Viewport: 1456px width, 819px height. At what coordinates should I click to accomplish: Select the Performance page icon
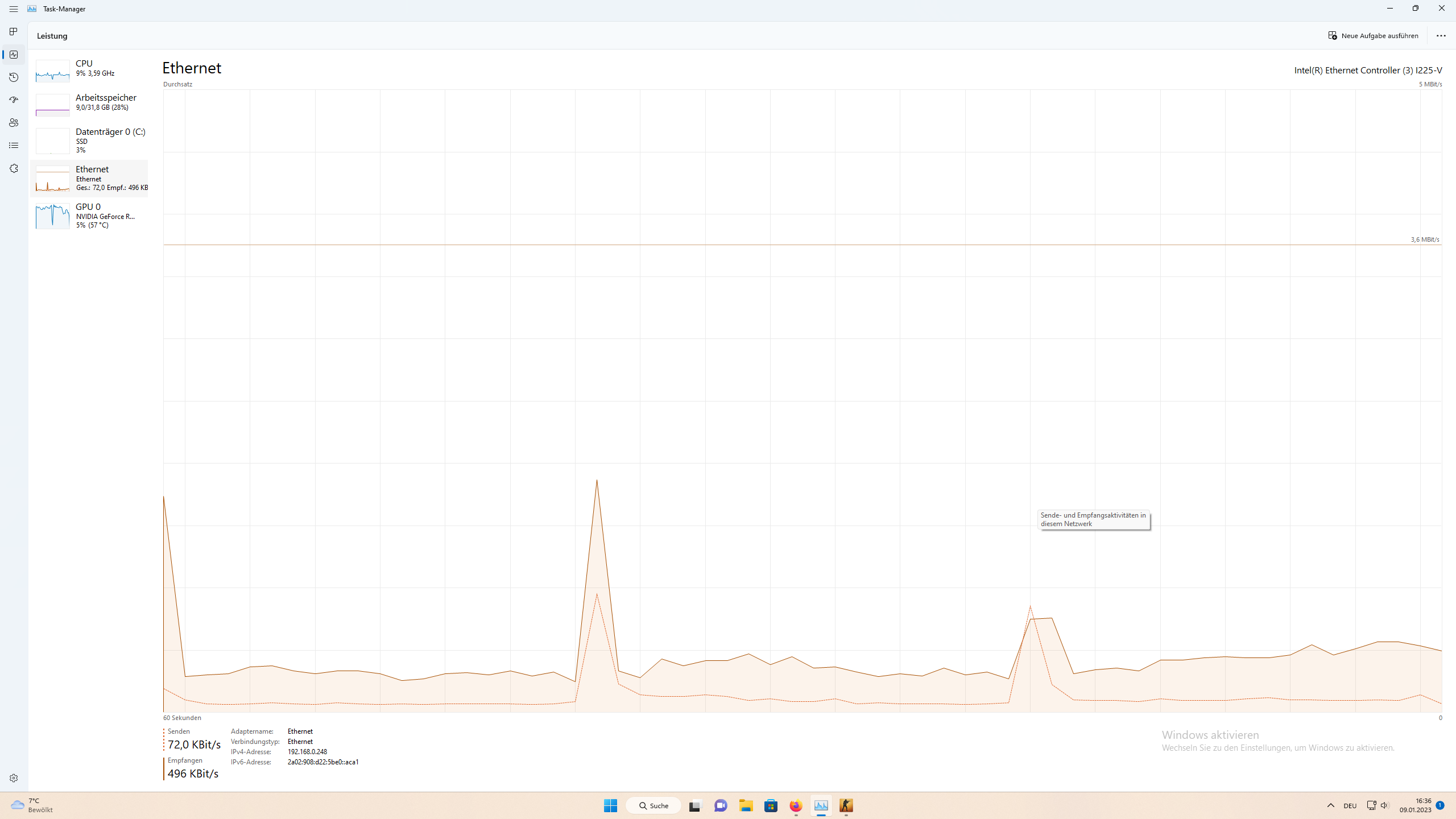click(x=14, y=55)
